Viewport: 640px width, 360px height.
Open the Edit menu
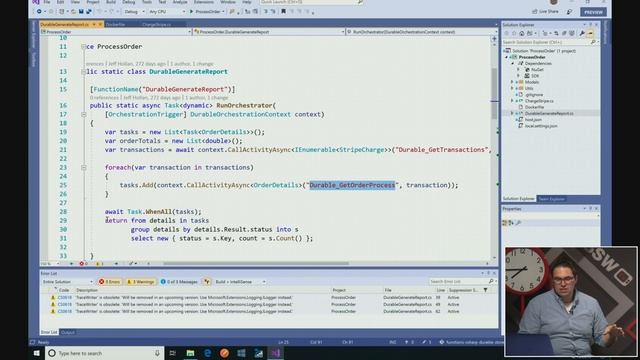pyautogui.click(x=60, y=2)
